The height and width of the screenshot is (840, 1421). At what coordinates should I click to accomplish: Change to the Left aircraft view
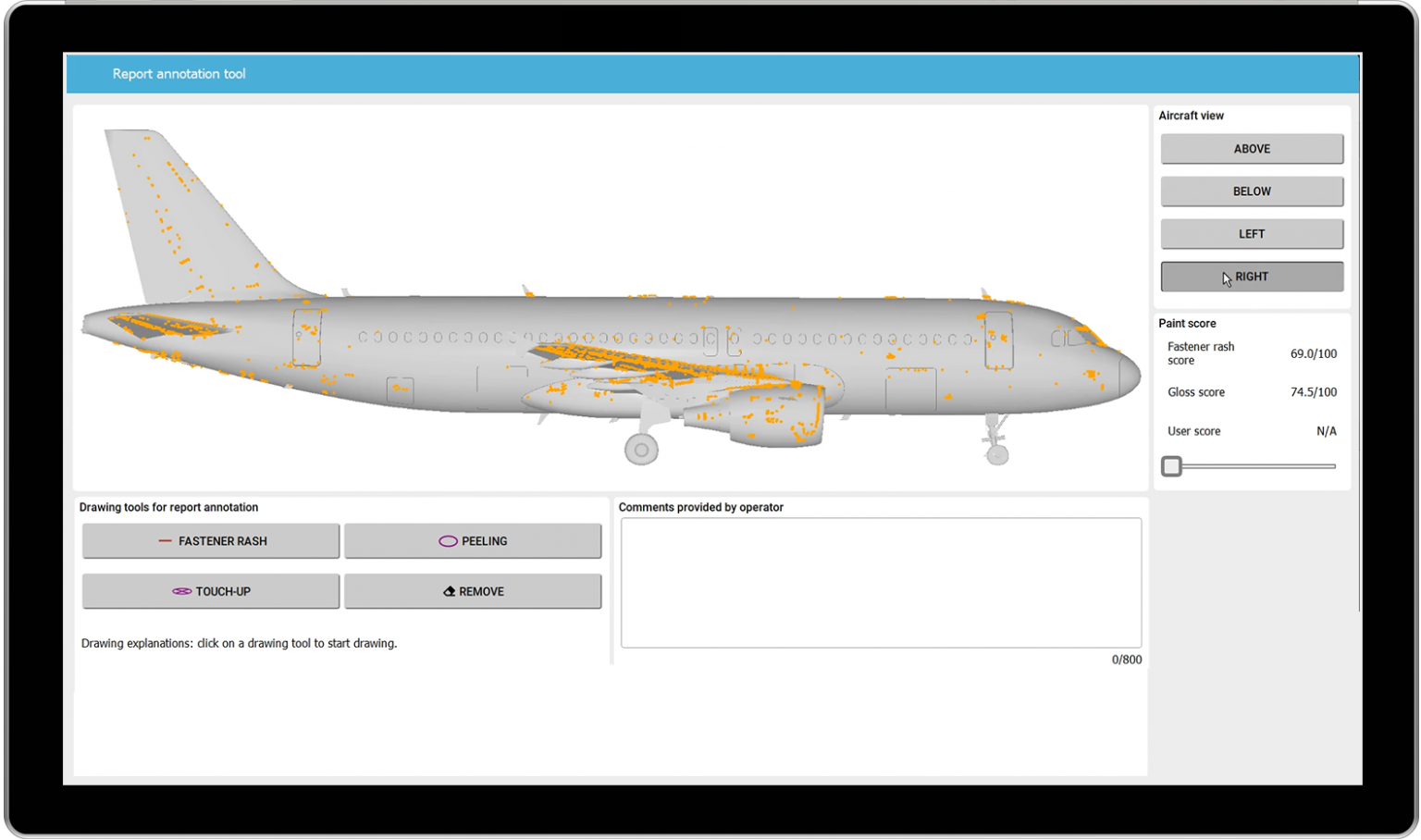(1252, 234)
